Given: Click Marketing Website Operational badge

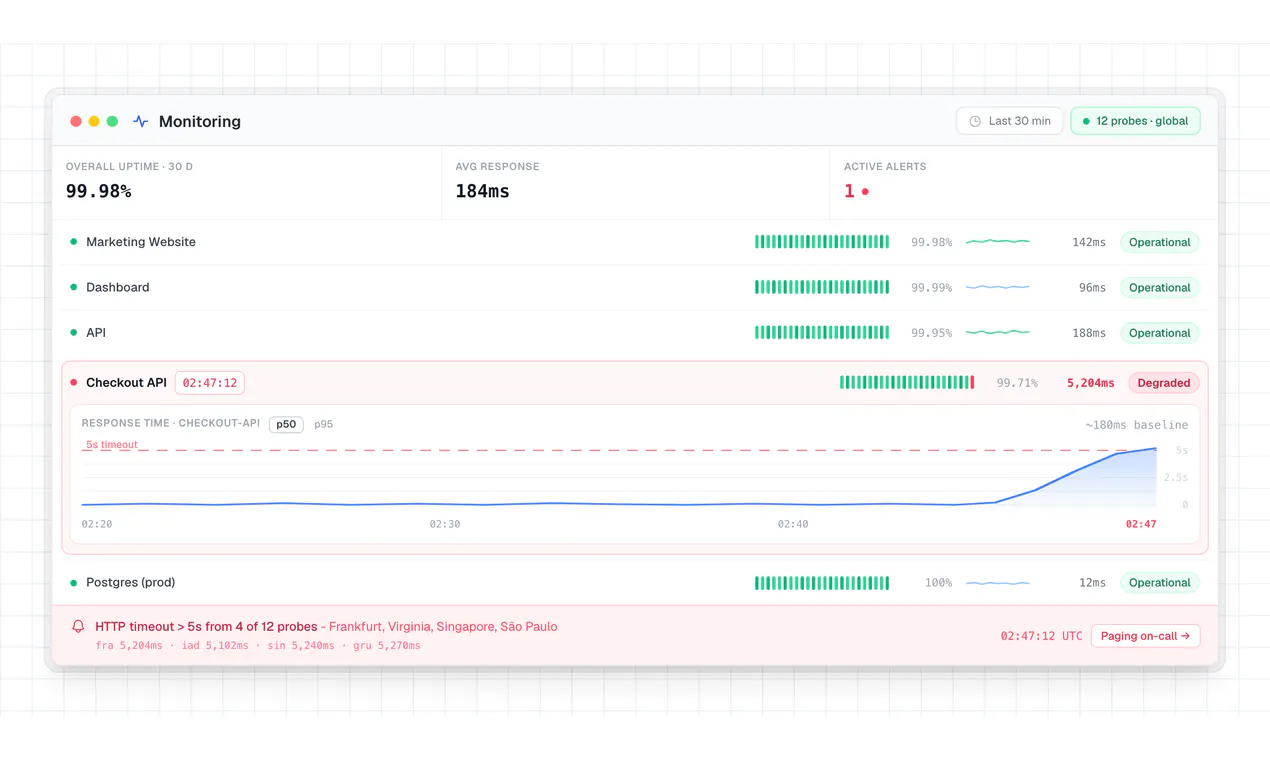Looking at the screenshot, I should (x=1159, y=242).
